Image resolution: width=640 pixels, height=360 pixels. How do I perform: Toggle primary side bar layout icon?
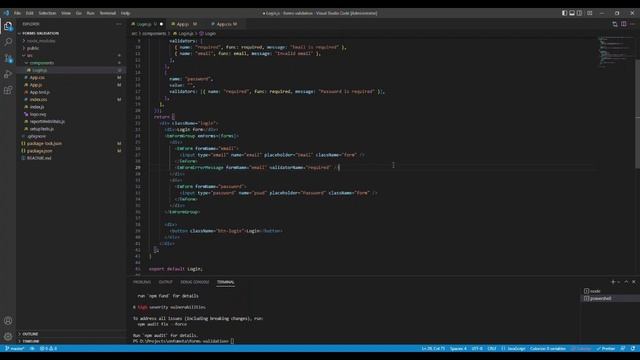[x=564, y=13]
